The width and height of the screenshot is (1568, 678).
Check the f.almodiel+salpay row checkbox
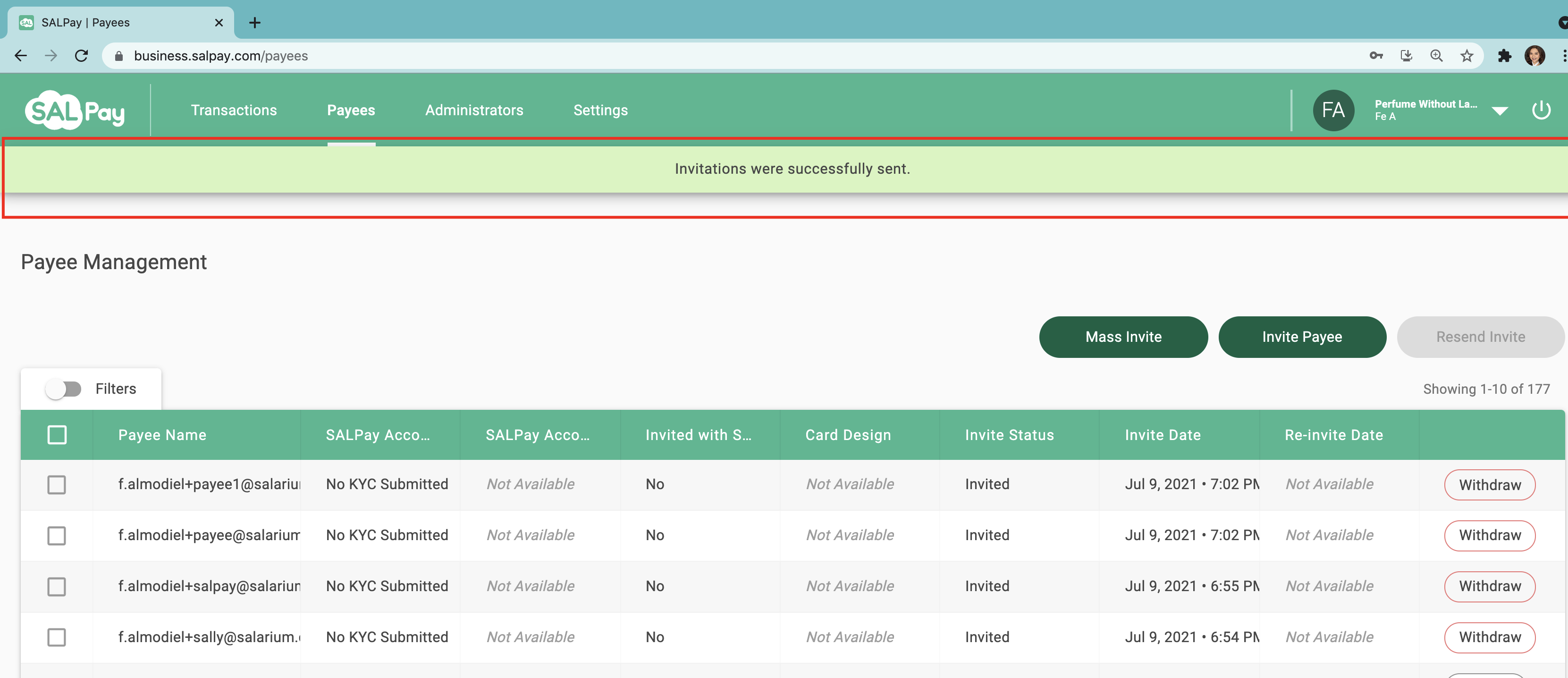[57, 587]
